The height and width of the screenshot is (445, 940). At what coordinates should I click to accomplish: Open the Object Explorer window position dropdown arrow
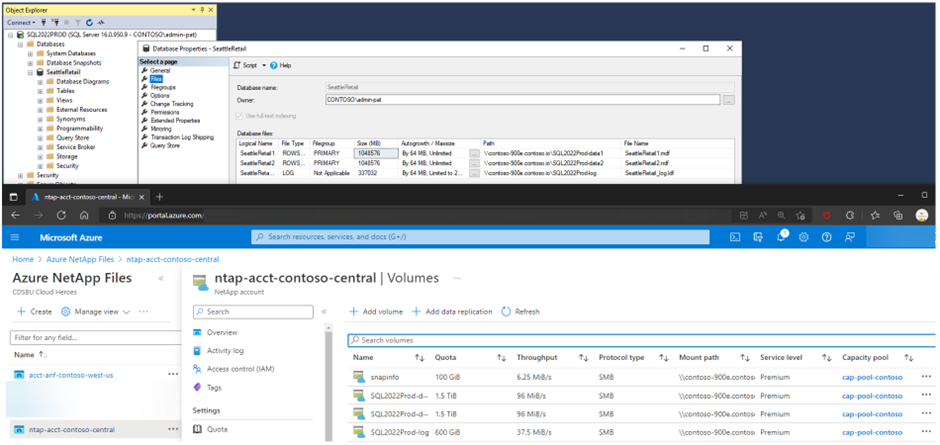pyautogui.click(x=193, y=10)
